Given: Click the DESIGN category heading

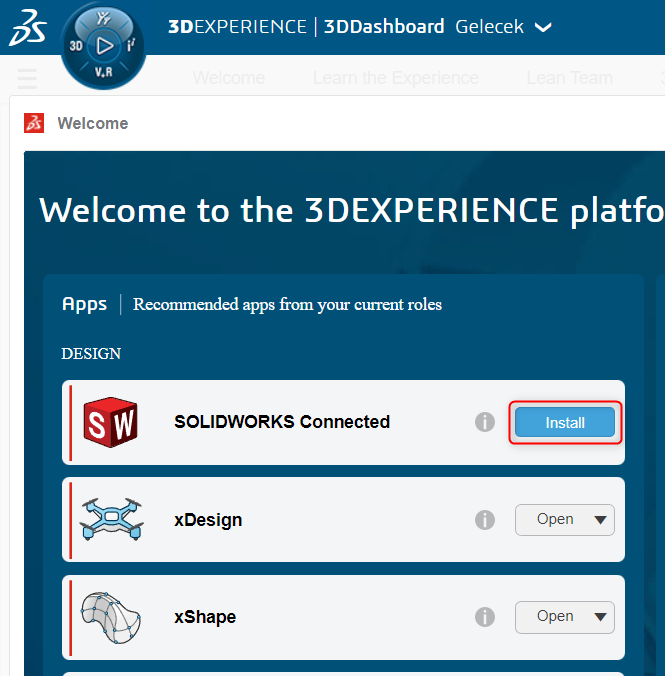Looking at the screenshot, I should point(91,354).
